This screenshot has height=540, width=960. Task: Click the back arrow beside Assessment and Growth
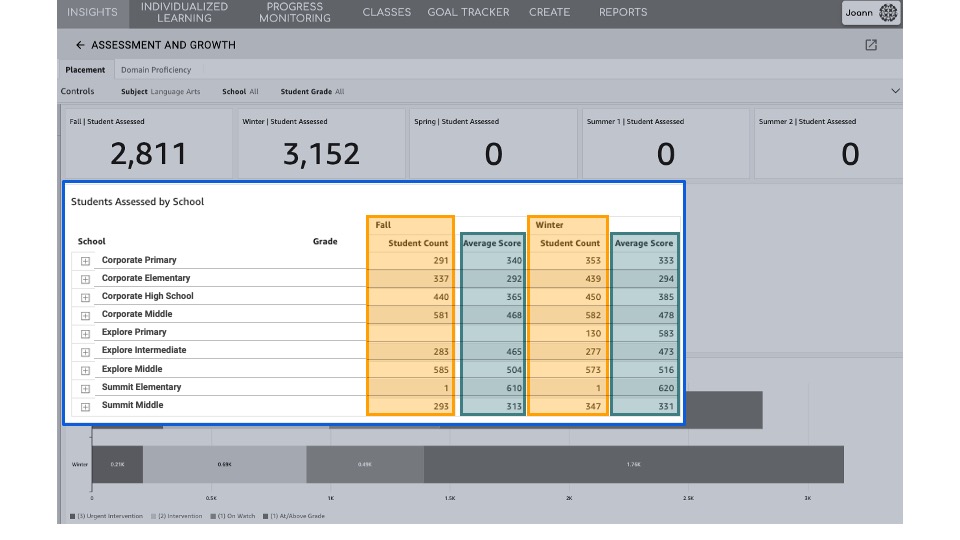point(80,45)
